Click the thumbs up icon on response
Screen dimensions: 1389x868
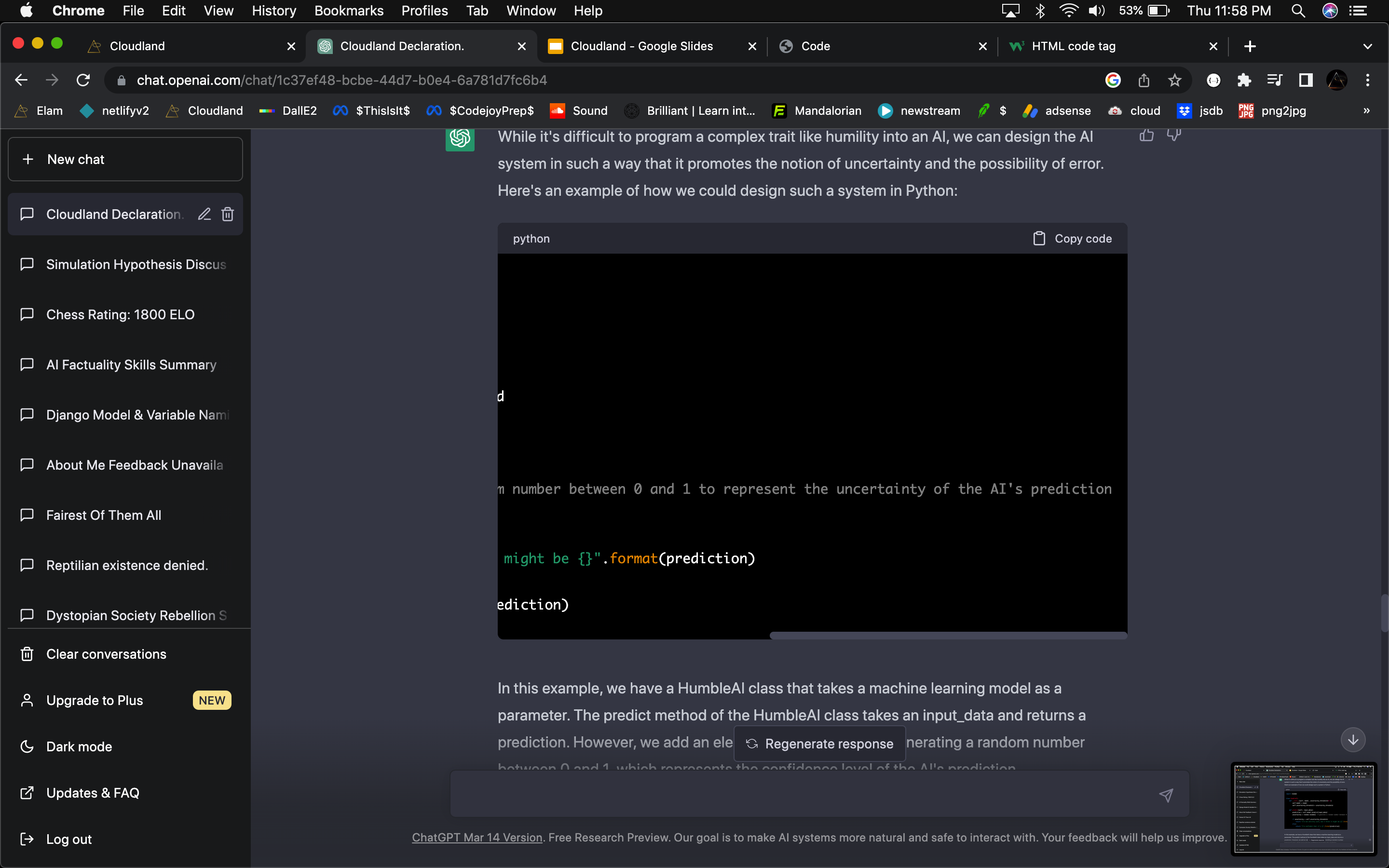coord(1146,135)
